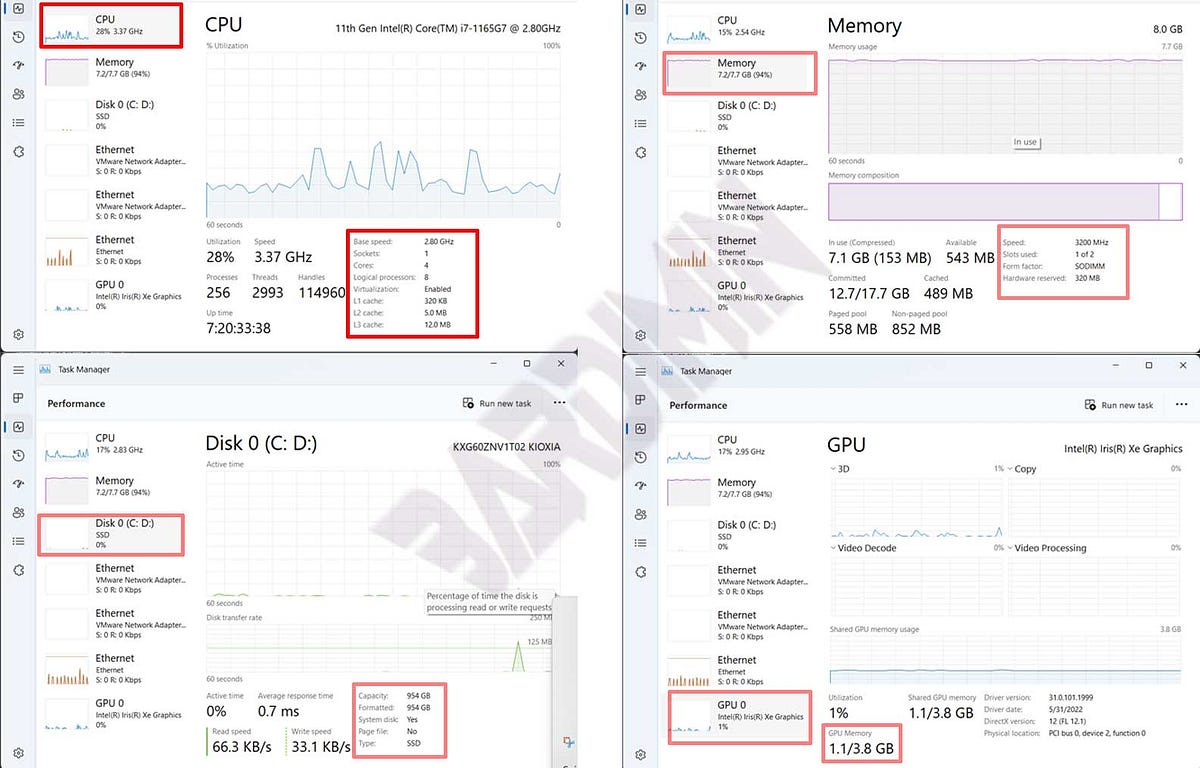Click the Memory composition bar in Memory view

[1005, 202]
